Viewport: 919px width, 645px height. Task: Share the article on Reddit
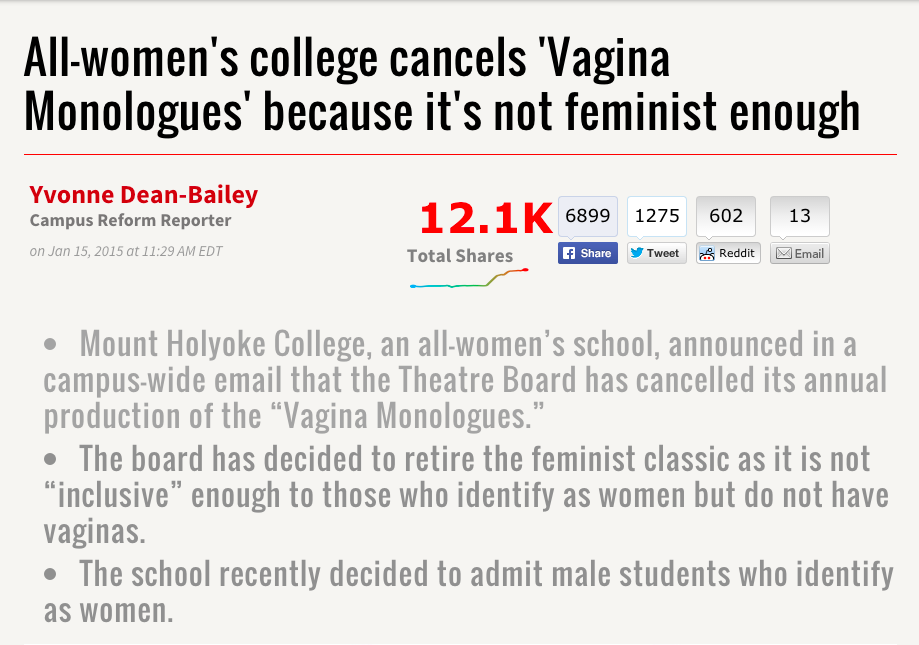pyautogui.click(x=728, y=253)
